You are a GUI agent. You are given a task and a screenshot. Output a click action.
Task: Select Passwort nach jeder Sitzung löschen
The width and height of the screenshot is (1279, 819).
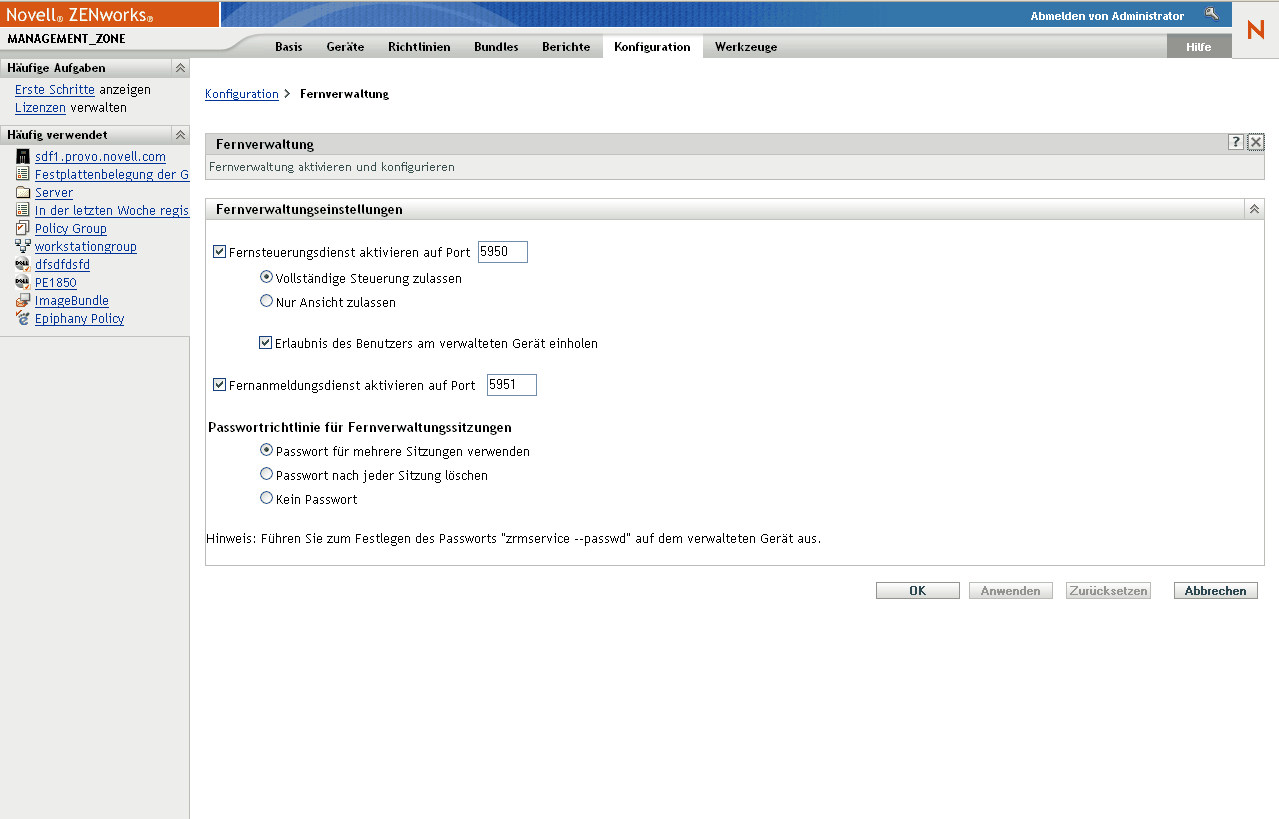(x=266, y=474)
